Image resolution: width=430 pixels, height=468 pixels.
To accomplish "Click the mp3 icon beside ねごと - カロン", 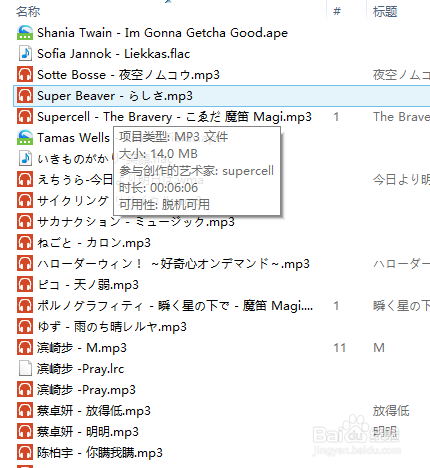I will point(25,243).
